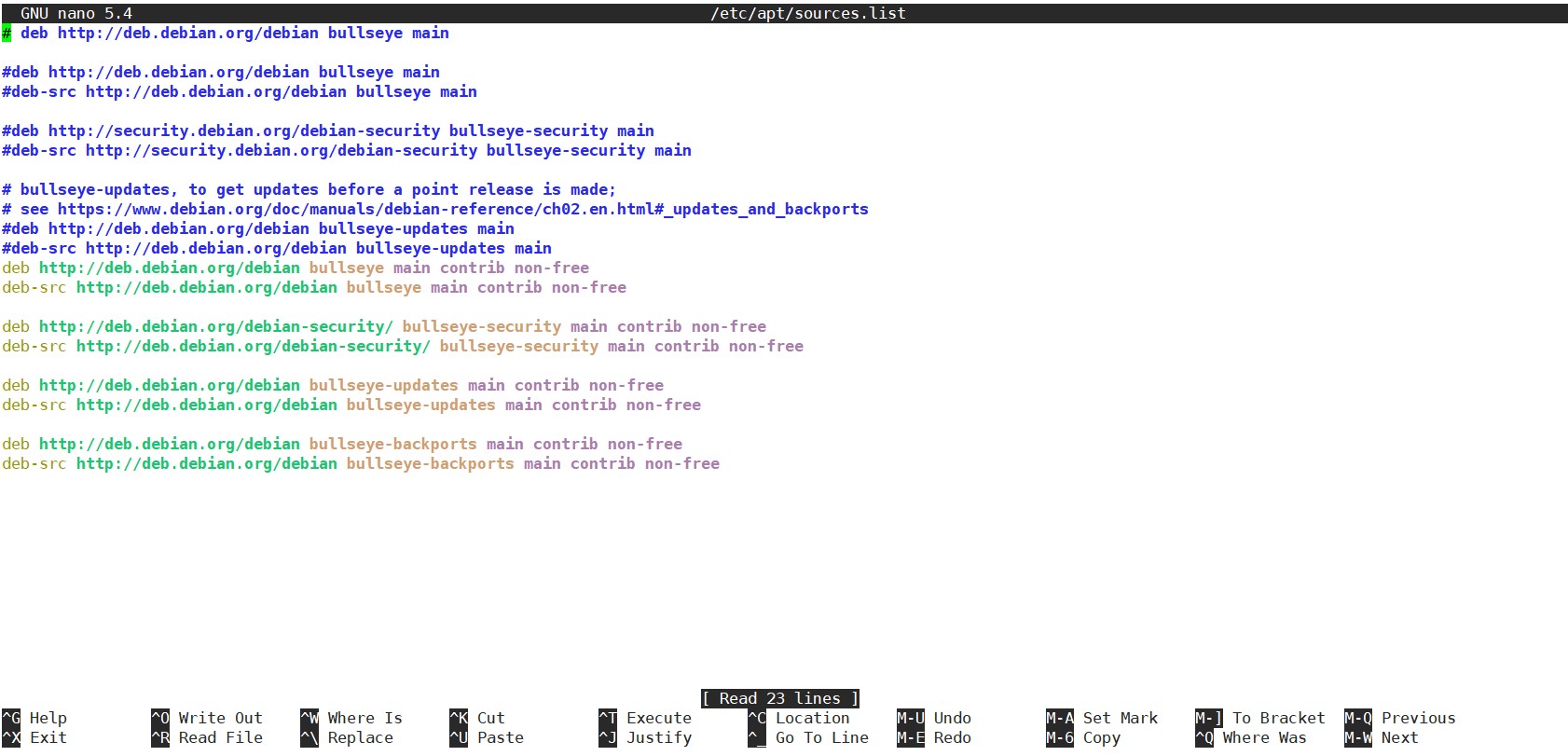
Task: Select the ^J Justify shortcut
Action: pos(645,737)
